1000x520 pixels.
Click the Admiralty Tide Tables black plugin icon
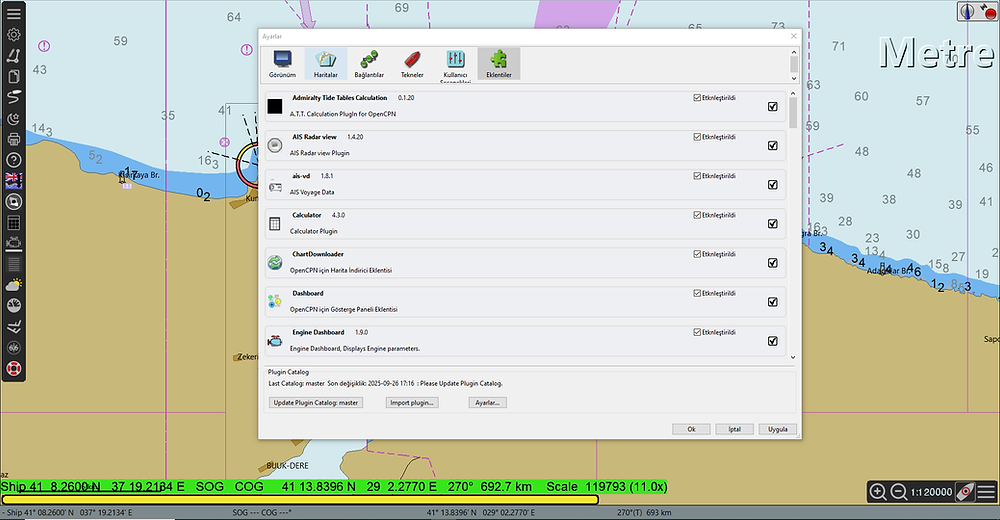tap(275, 107)
